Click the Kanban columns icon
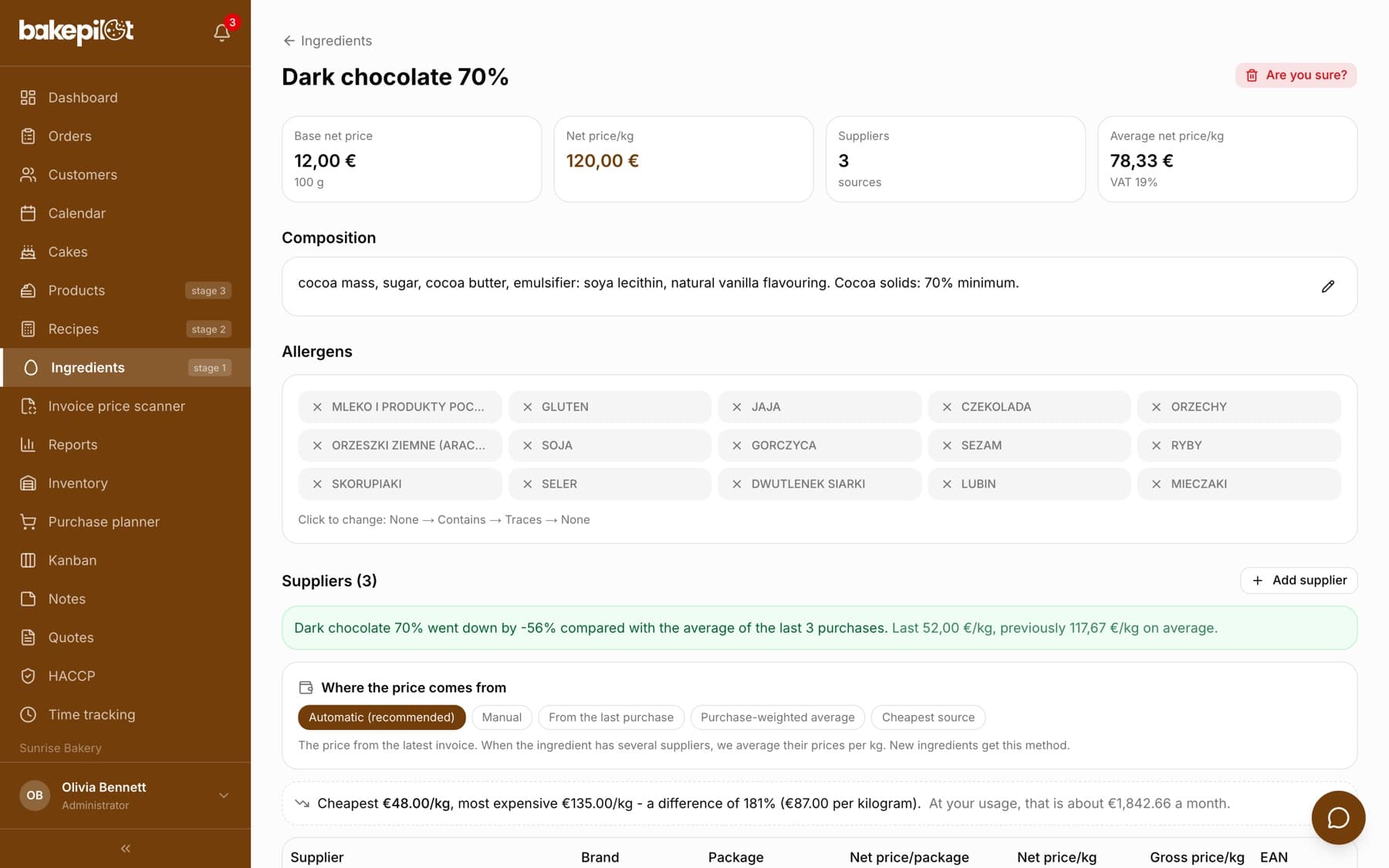The height and width of the screenshot is (868, 1389). click(x=29, y=560)
